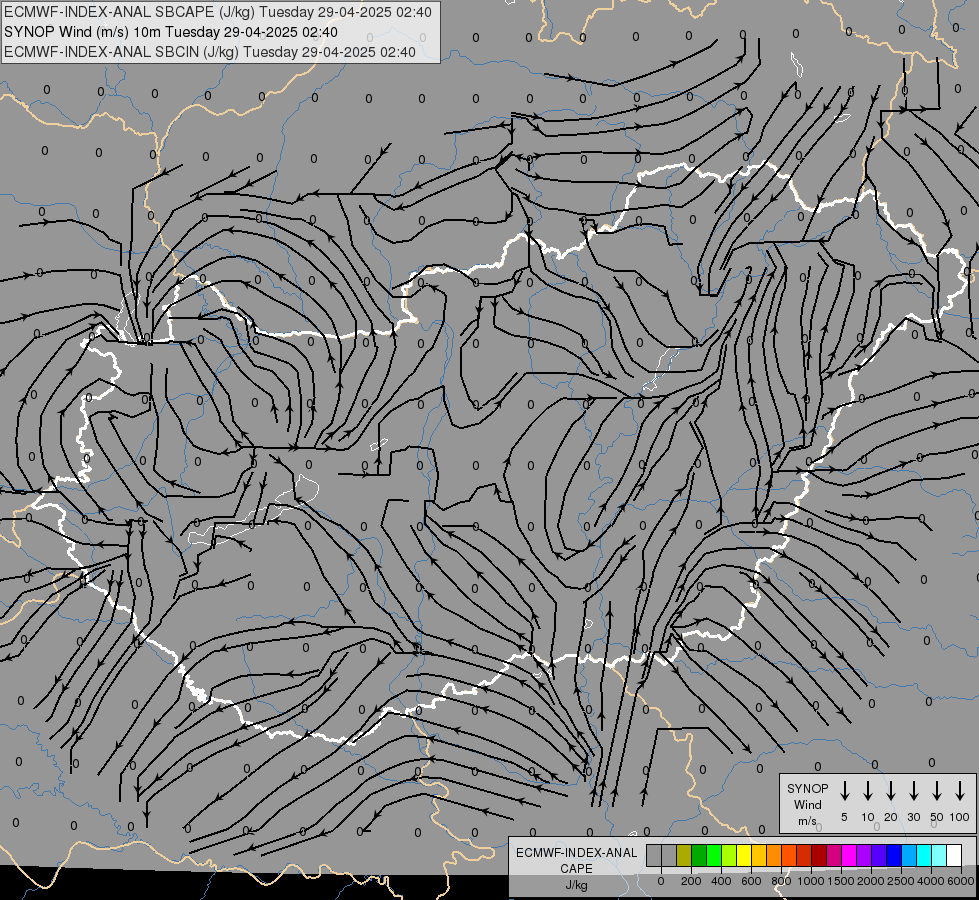Click the SBCAPE title line at top

(218, 12)
